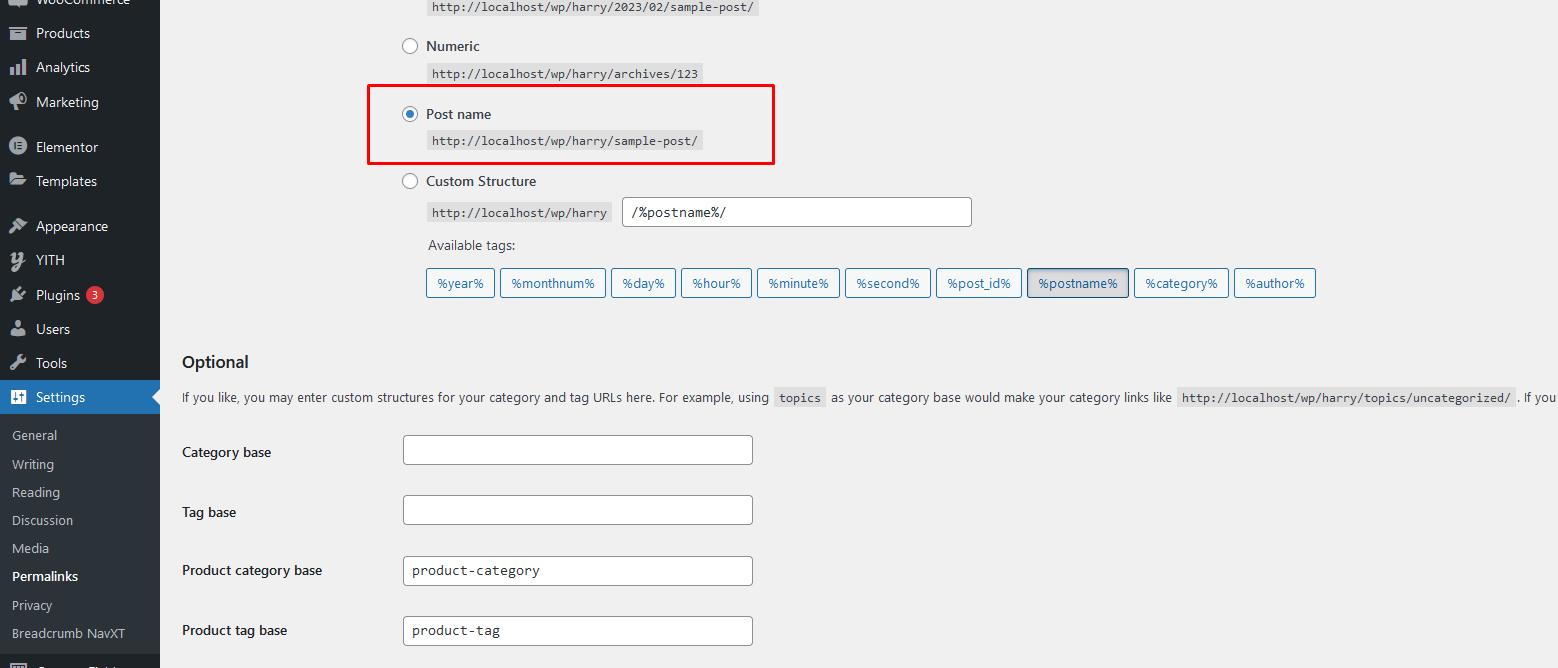Click the Elementor circle icon
Viewport: 1558px width, 668px height.
18,147
